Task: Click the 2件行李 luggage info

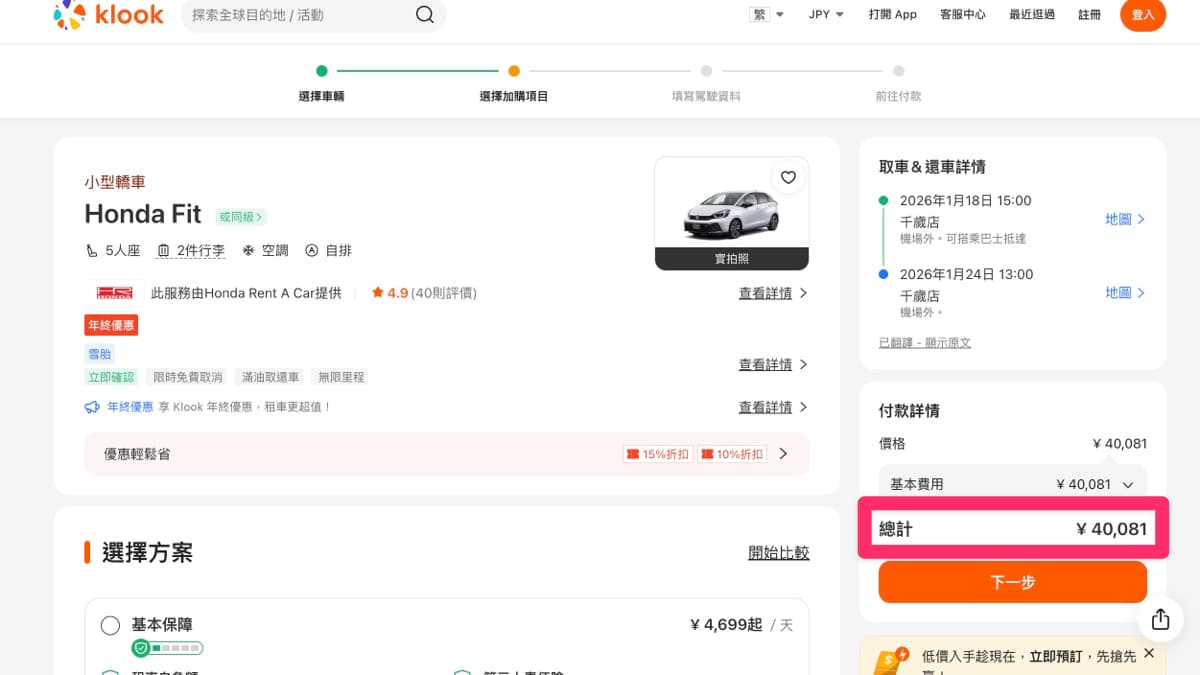Action: coord(191,250)
